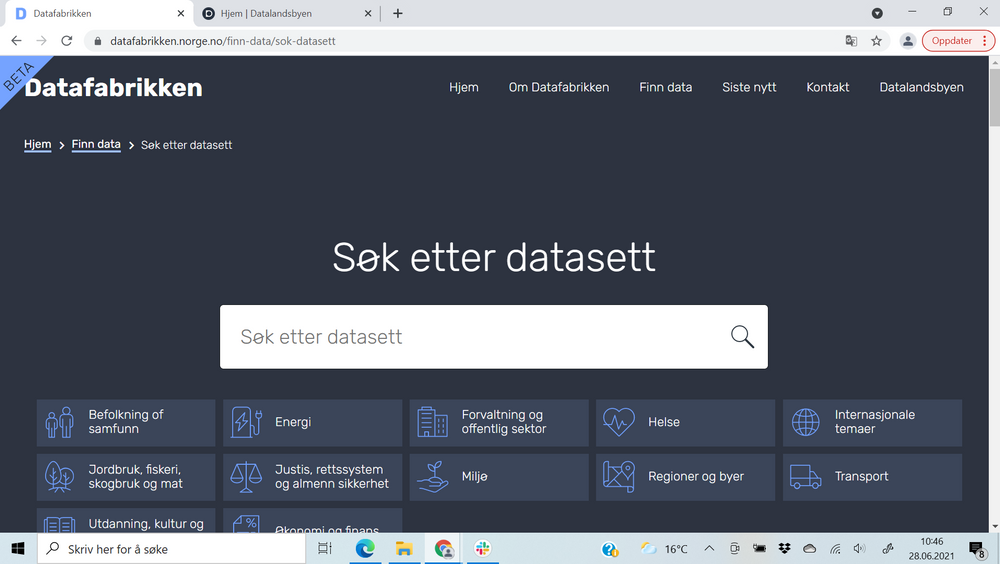Open Finn data navigation item

[665, 87]
